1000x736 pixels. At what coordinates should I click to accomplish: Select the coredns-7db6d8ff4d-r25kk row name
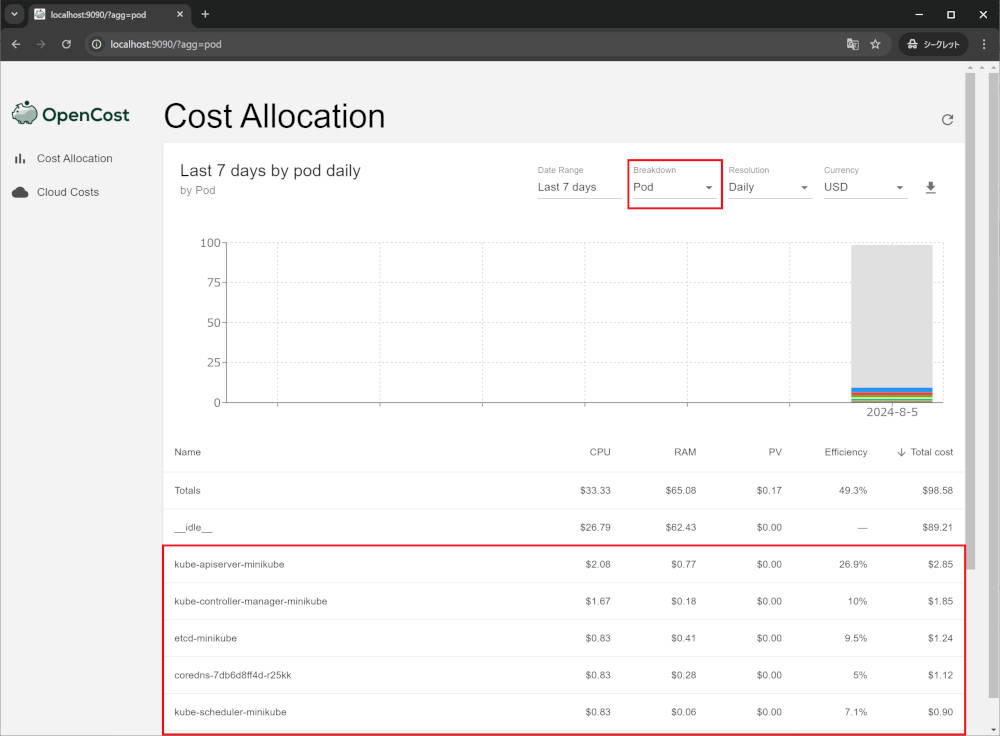[233, 675]
